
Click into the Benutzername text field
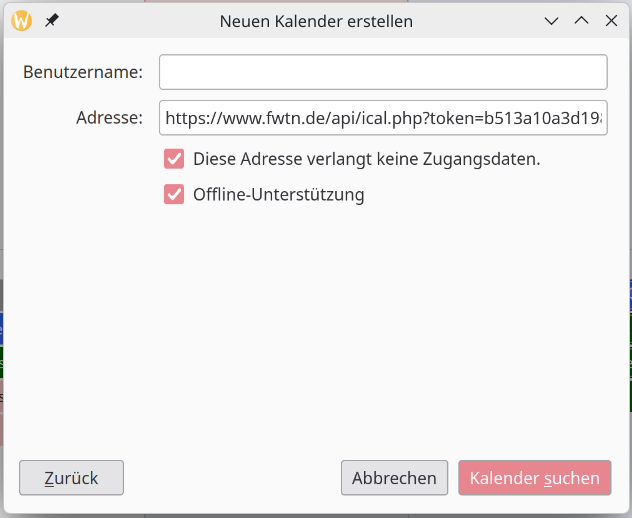click(383, 72)
